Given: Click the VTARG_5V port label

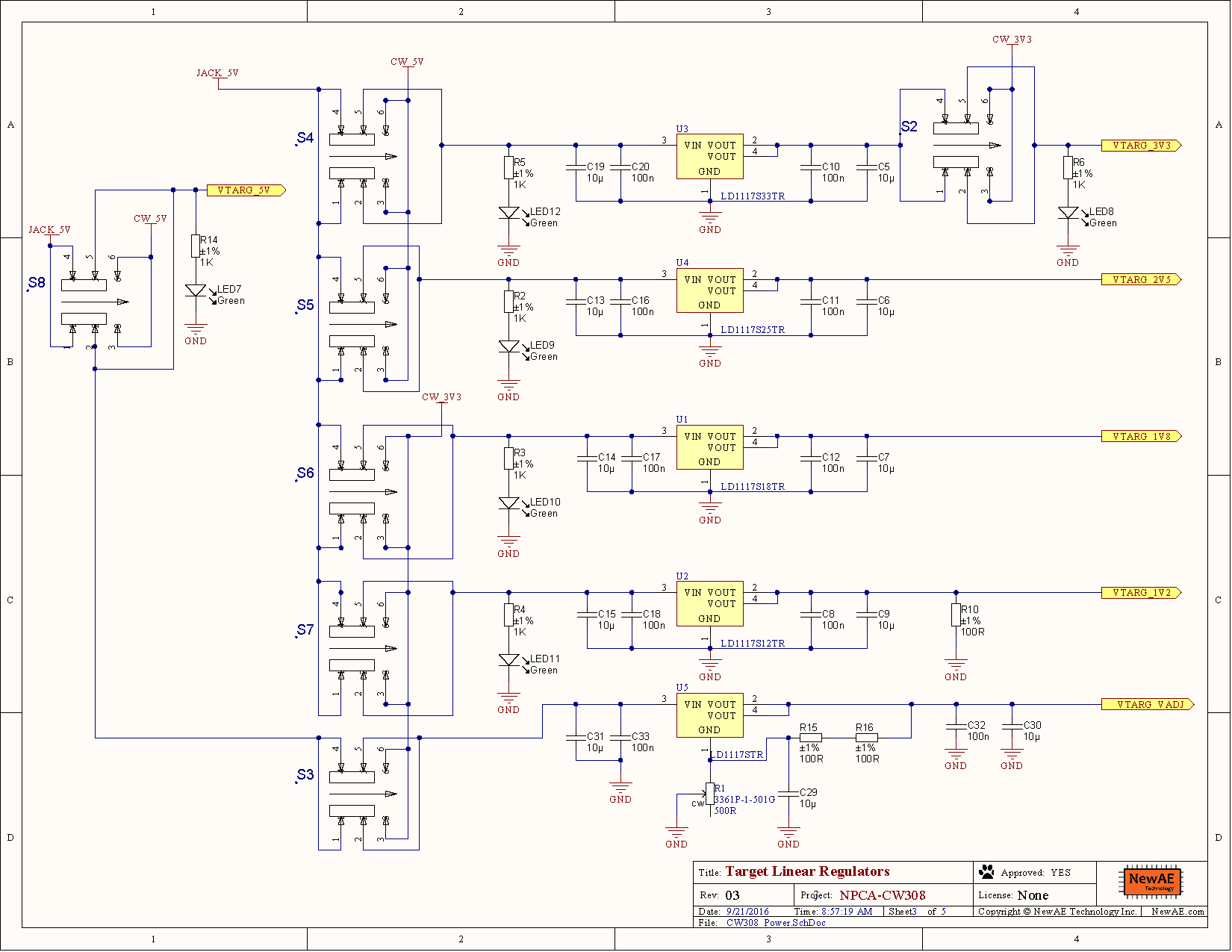Looking at the screenshot, I should point(246,190).
